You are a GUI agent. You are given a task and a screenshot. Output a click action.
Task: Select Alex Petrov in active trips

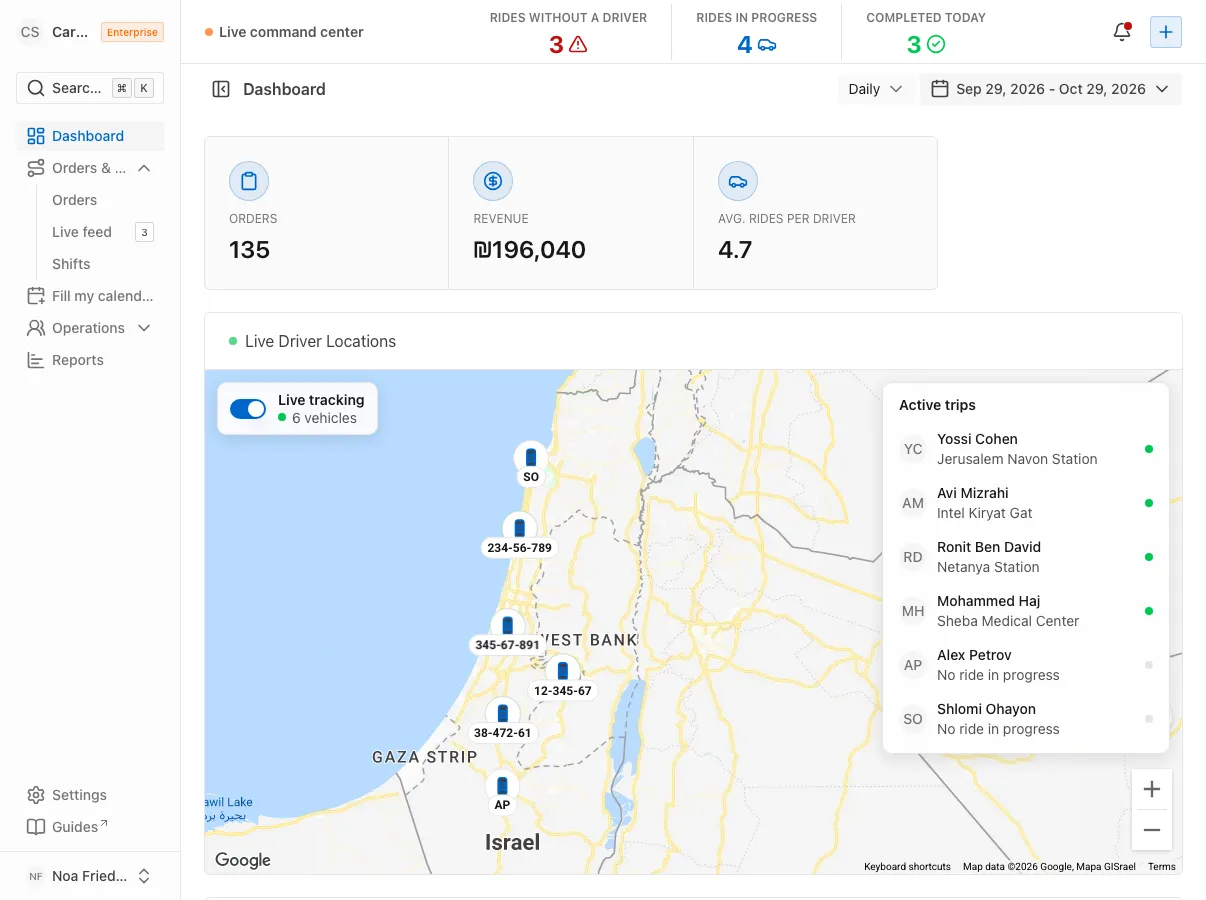click(x=1026, y=665)
